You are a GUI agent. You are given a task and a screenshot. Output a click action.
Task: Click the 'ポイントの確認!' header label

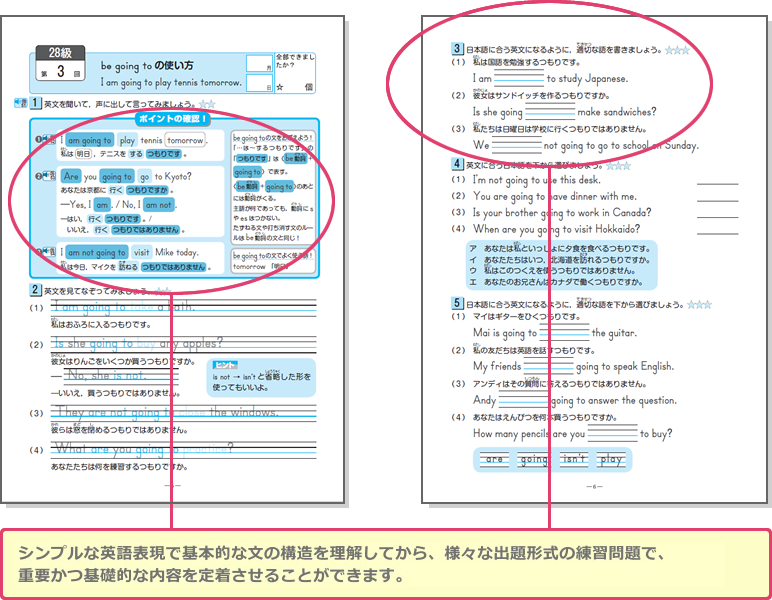tap(172, 119)
